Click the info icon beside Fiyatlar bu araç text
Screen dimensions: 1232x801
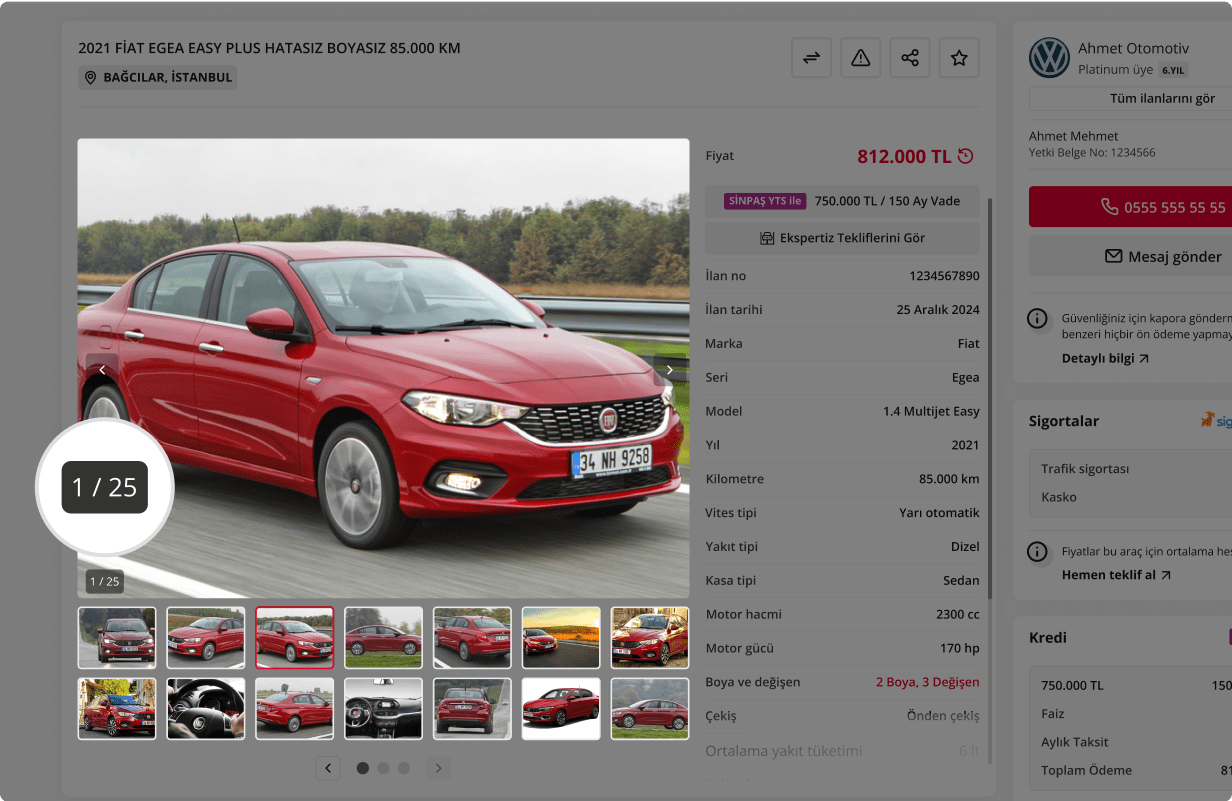(1038, 552)
